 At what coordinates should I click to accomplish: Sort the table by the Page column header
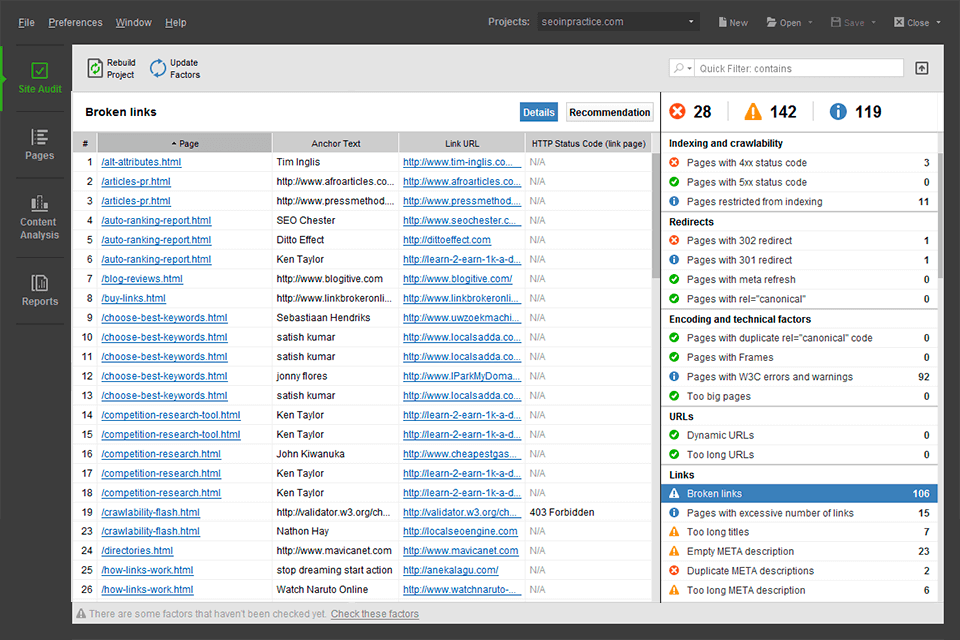pyautogui.click(x=185, y=143)
